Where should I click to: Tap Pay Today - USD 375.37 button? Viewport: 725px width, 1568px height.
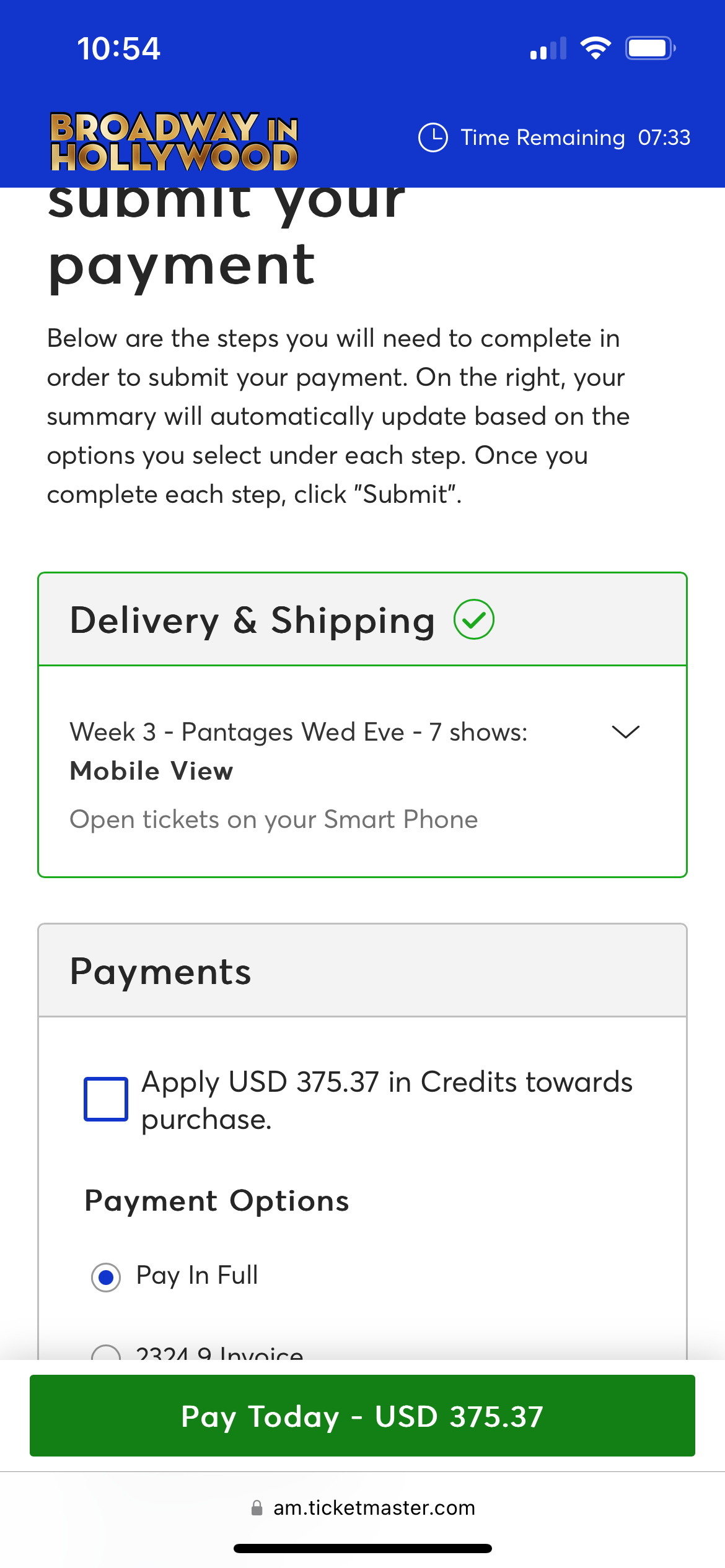(x=362, y=1416)
